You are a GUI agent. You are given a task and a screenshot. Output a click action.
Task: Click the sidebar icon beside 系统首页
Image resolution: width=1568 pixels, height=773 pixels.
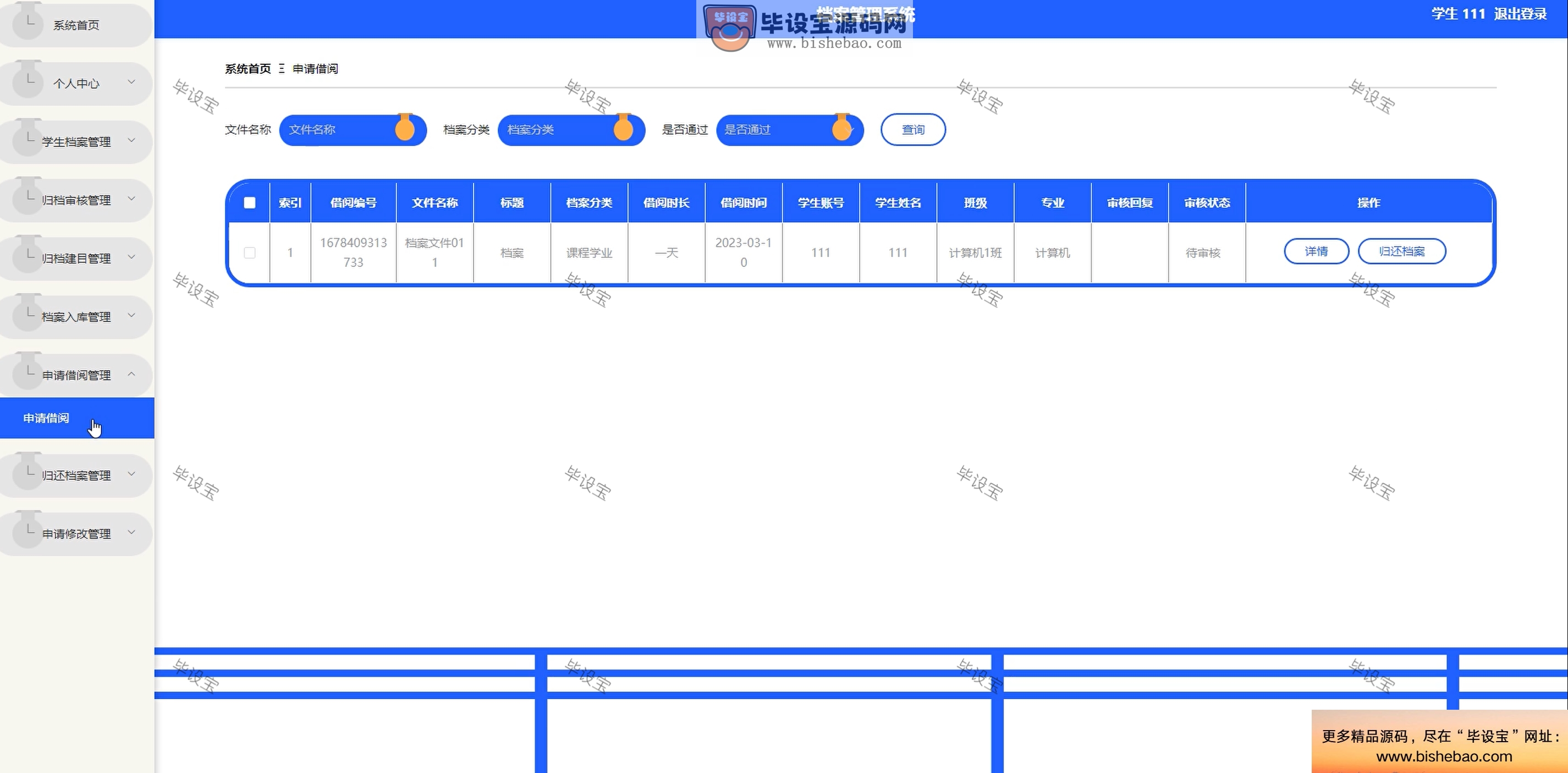click(x=28, y=22)
